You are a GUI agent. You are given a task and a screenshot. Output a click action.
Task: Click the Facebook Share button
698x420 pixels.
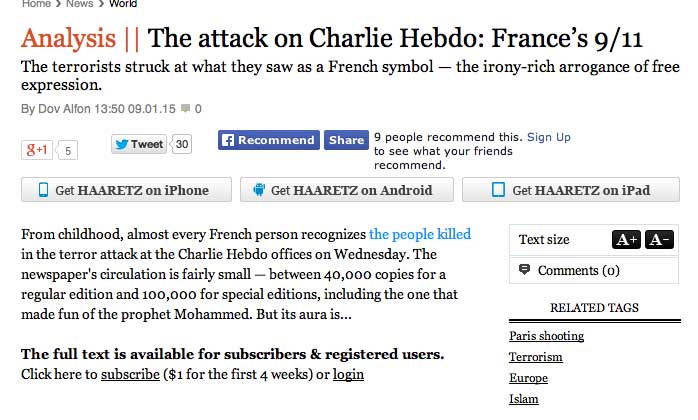pyautogui.click(x=346, y=140)
